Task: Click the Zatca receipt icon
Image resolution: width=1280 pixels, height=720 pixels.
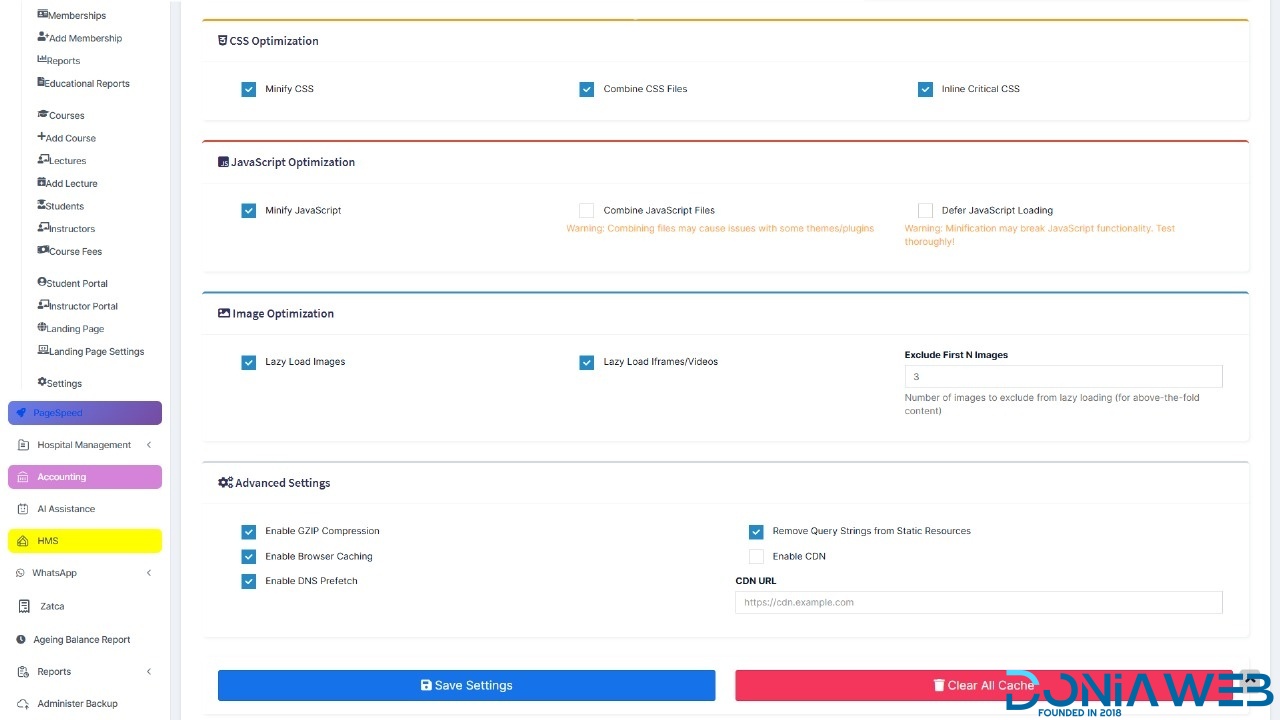Action: pyautogui.click(x=23, y=606)
